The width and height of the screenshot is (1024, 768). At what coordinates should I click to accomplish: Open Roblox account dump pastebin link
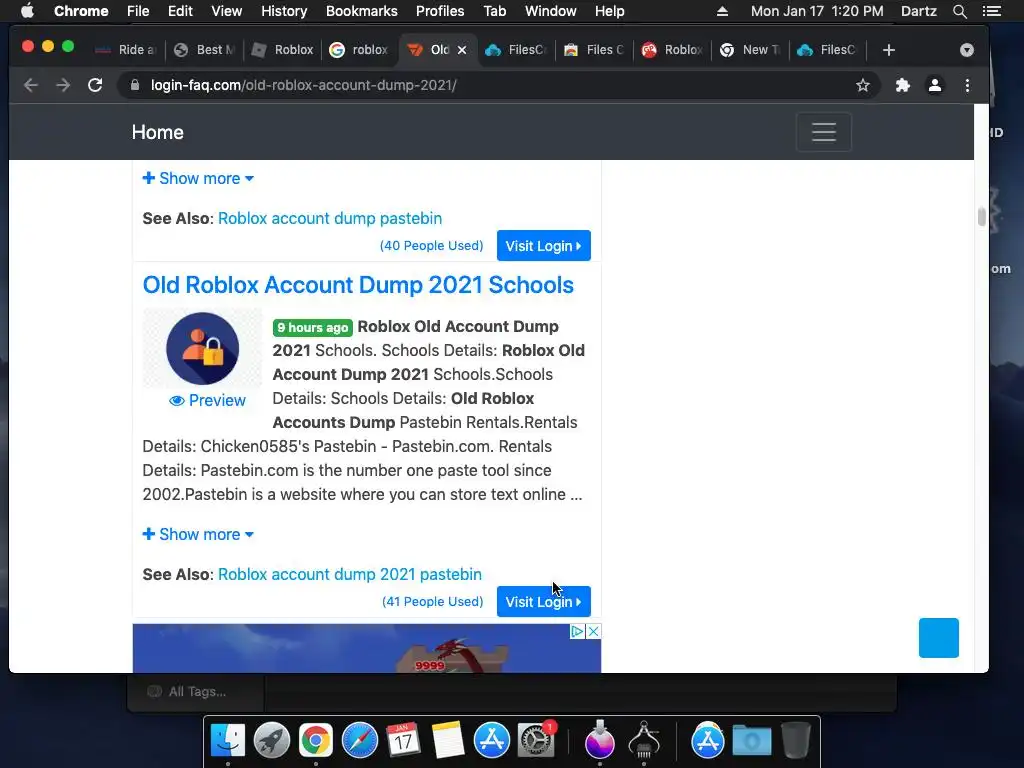point(330,218)
